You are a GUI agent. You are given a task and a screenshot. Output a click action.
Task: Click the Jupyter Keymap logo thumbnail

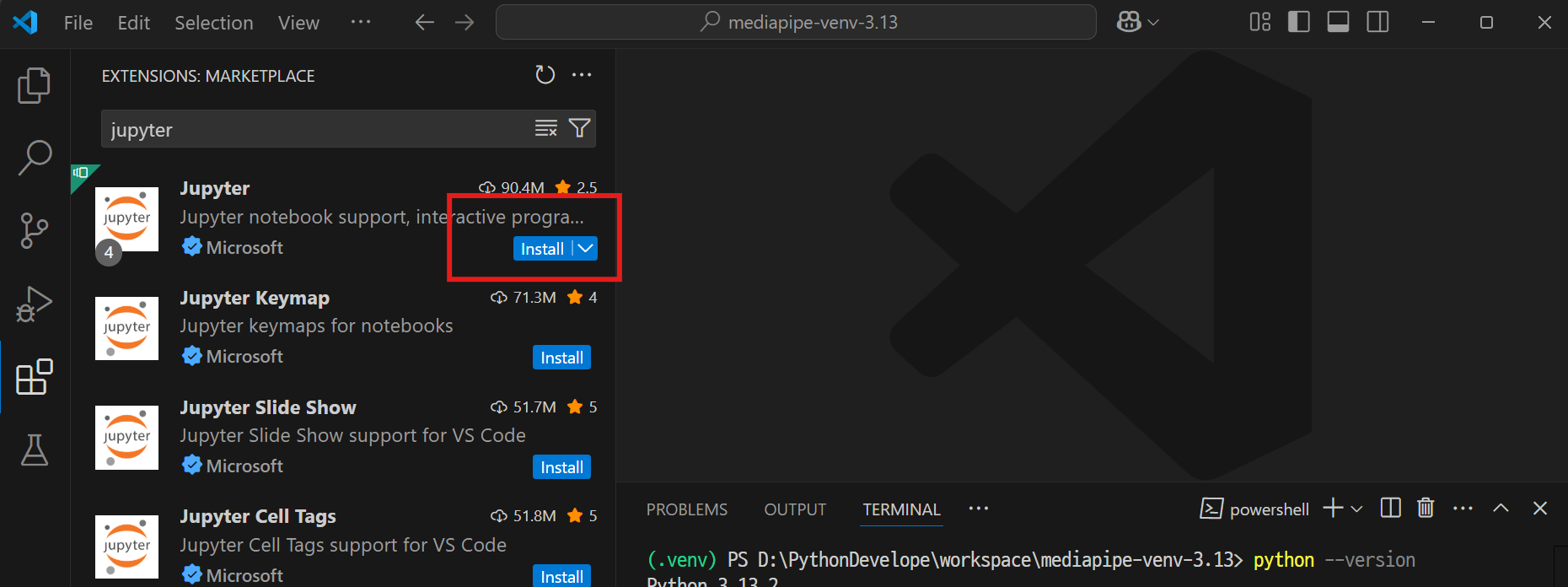pyautogui.click(x=126, y=328)
